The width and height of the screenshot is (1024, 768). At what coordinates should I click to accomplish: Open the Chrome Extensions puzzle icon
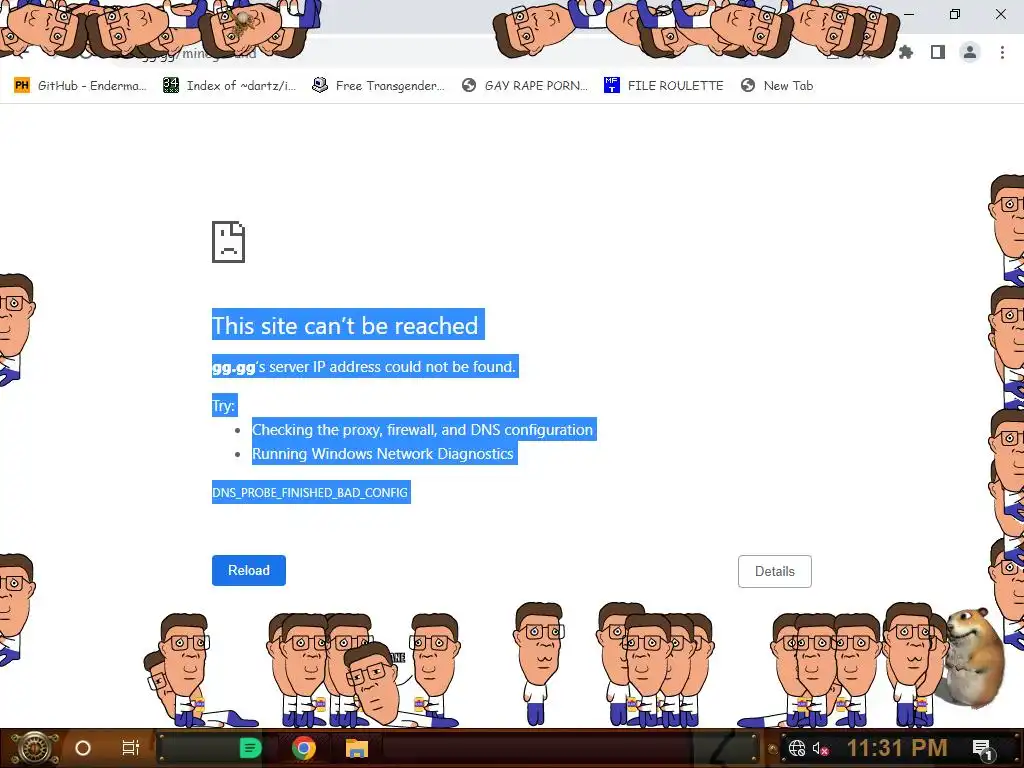point(906,52)
